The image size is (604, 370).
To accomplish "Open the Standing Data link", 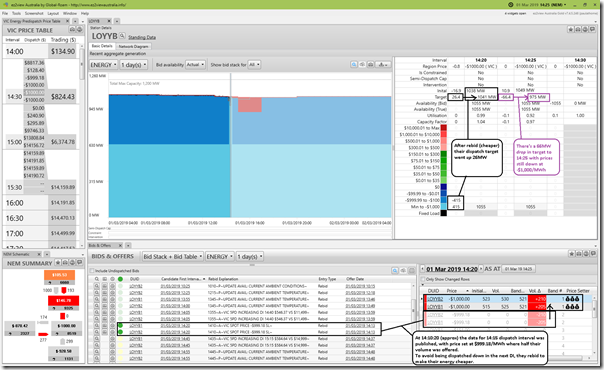I will pos(142,37).
